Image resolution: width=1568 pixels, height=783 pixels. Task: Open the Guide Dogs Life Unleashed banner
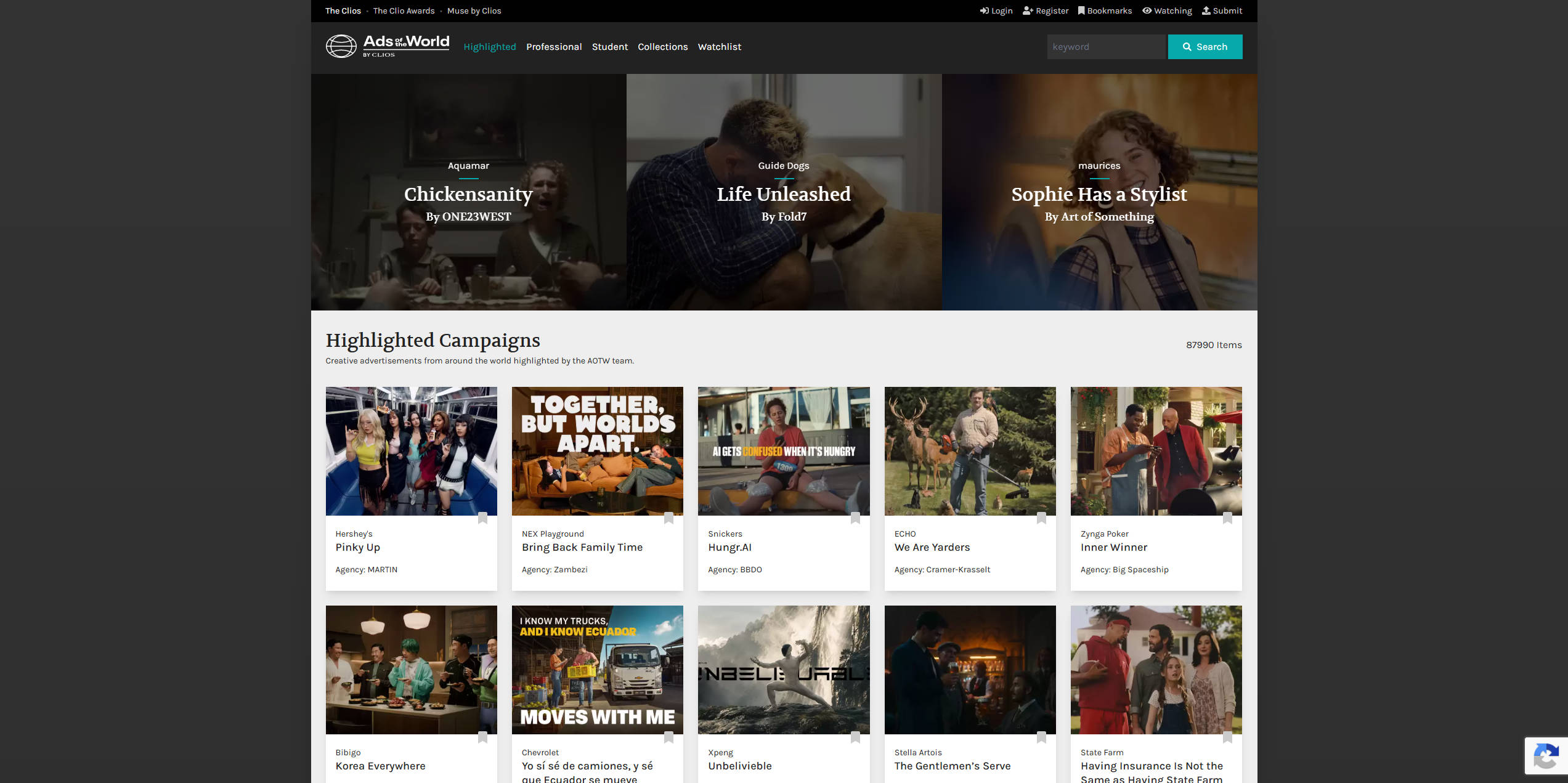784,192
